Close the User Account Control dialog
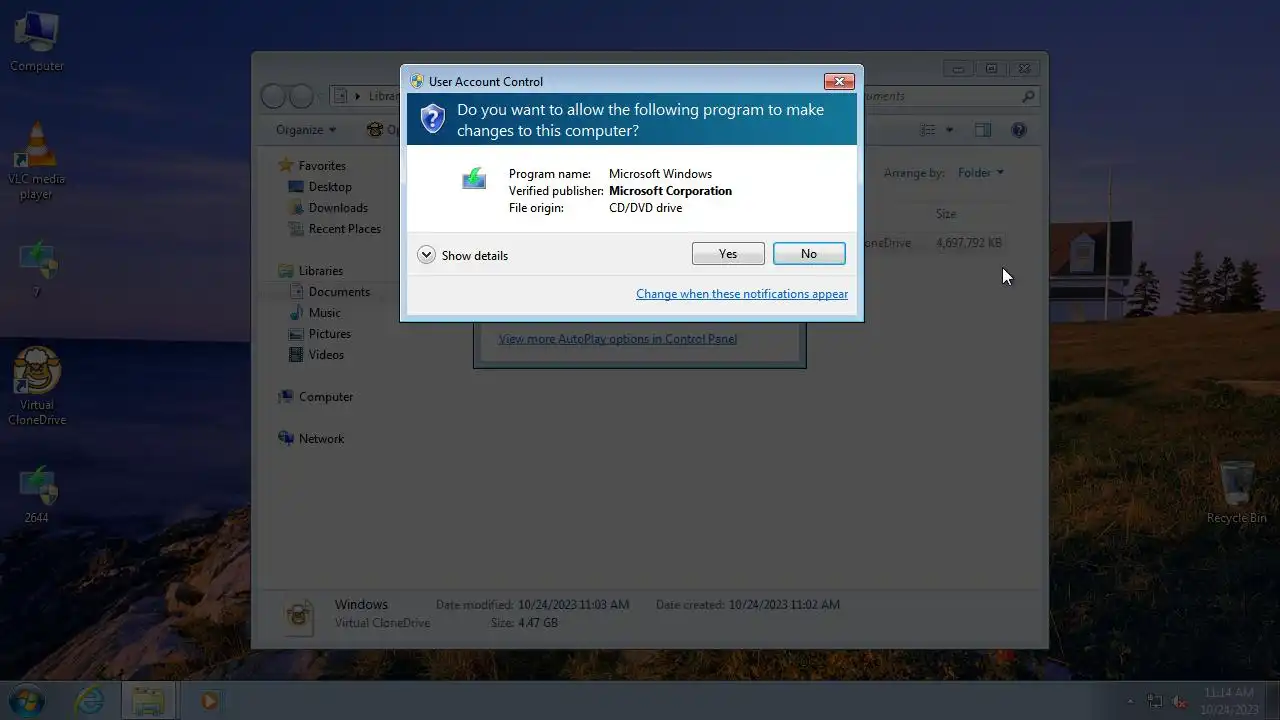Image resolution: width=1280 pixels, height=720 pixels. point(838,81)
